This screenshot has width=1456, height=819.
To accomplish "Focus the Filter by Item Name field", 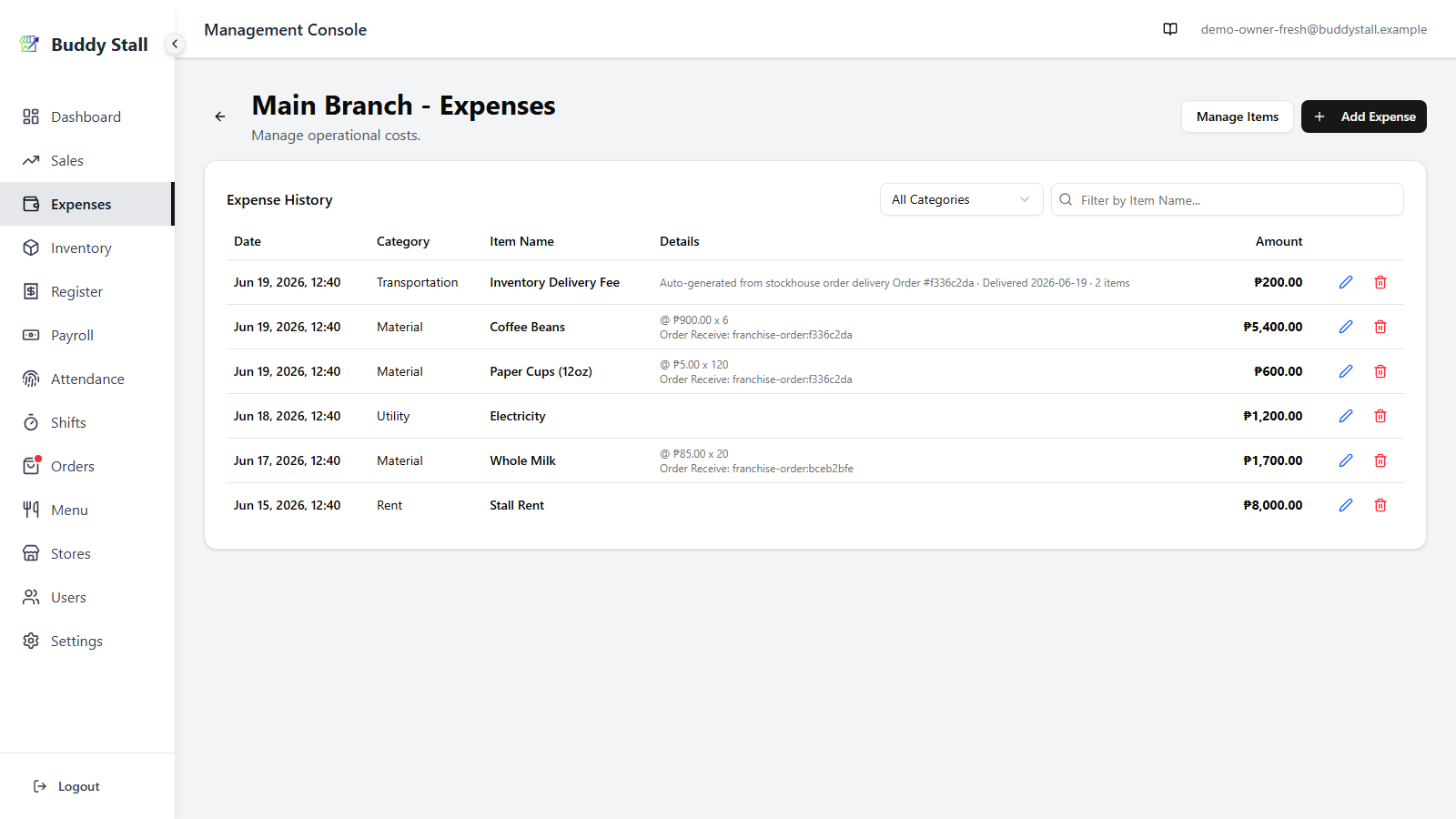I will [x=1227, y=199].
